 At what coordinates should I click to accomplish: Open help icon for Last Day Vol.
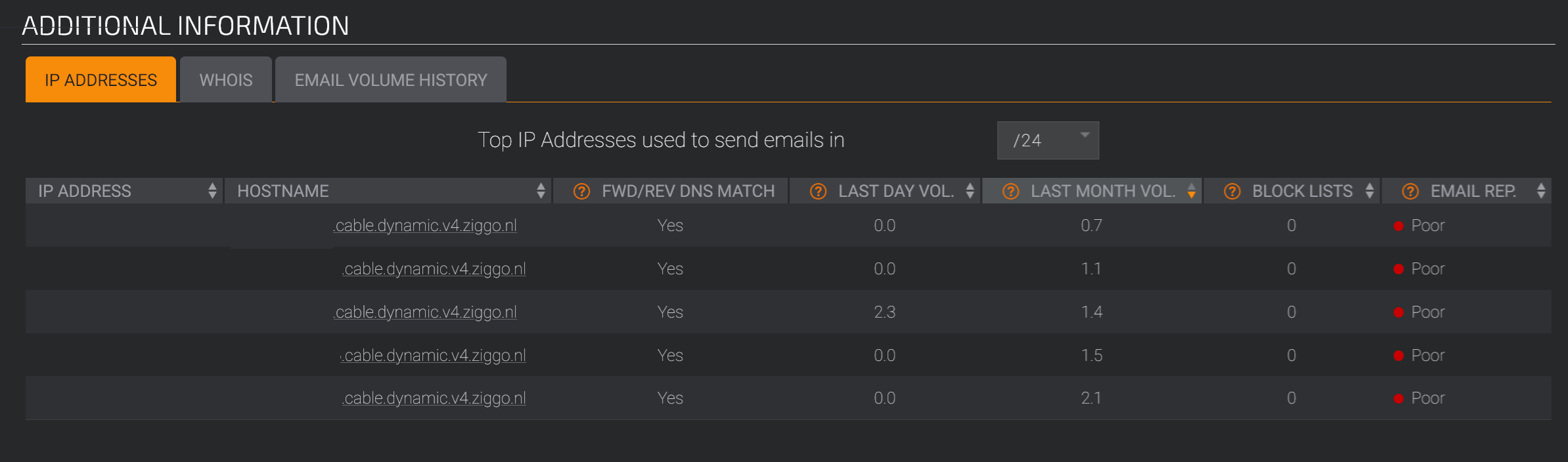818,191
